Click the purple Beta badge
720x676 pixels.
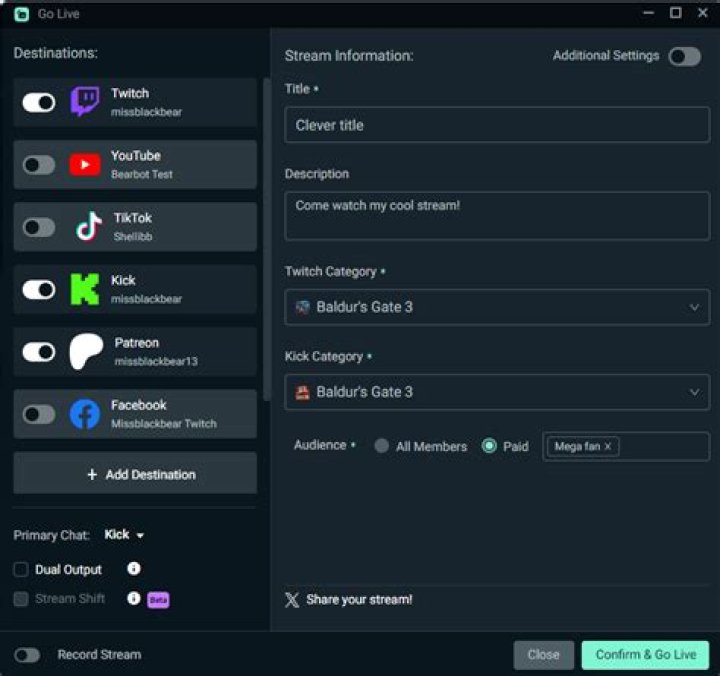[158, 600]
